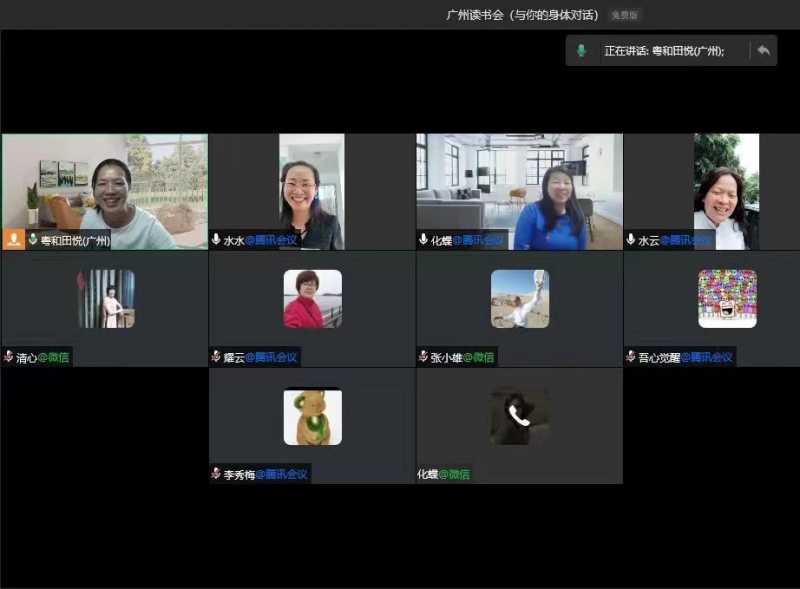Screen dimensions: 800x589
Task: Click the microphone icon next to 水水
Action: point(216,240)
